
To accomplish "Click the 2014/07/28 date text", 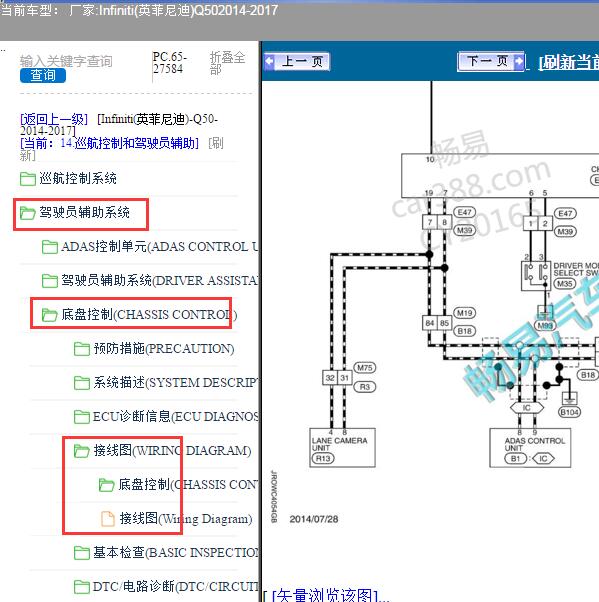I will pyautogui.click(x=314, y=519).
